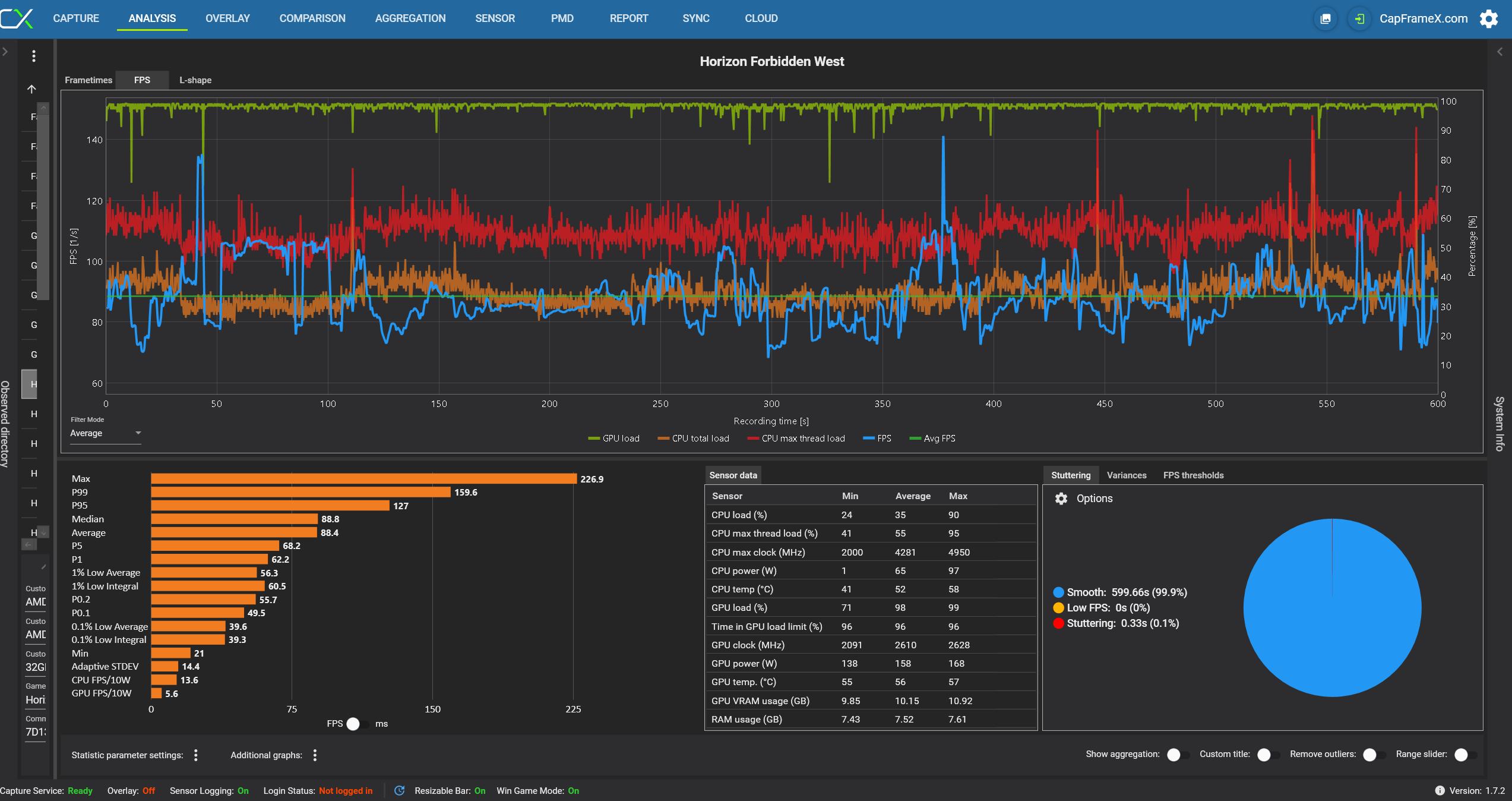
Task: Click the screenshot image icon in header
Action: tap(1325, 19)
